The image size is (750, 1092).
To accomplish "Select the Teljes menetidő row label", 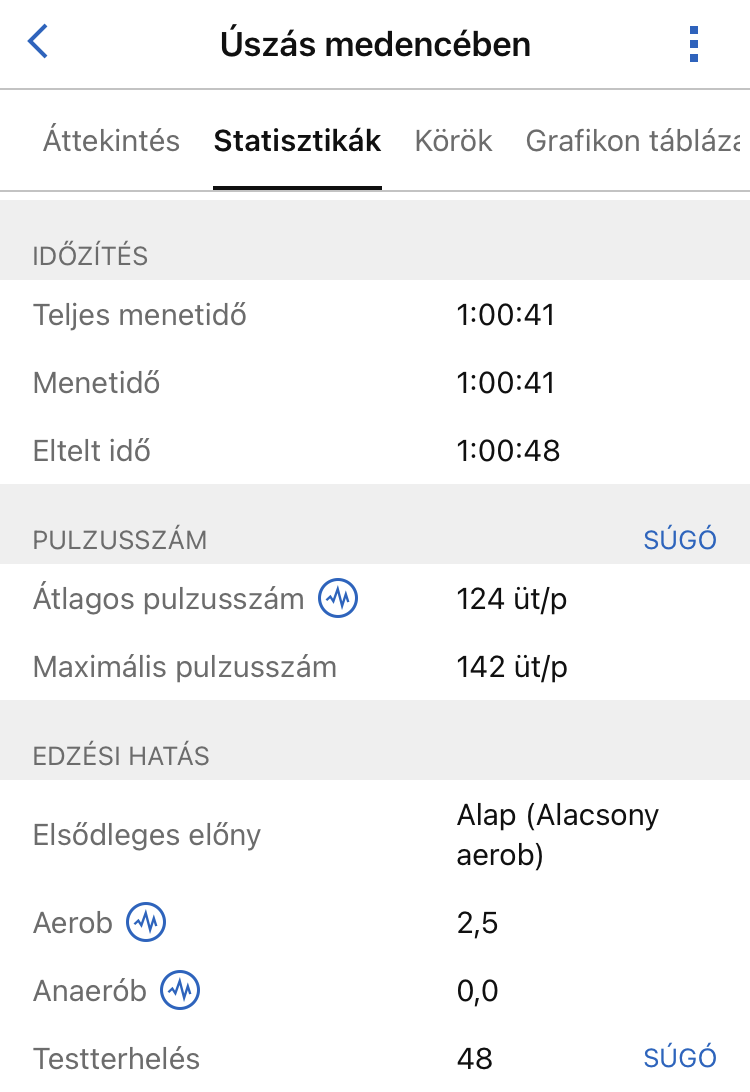I will point(140,315).
